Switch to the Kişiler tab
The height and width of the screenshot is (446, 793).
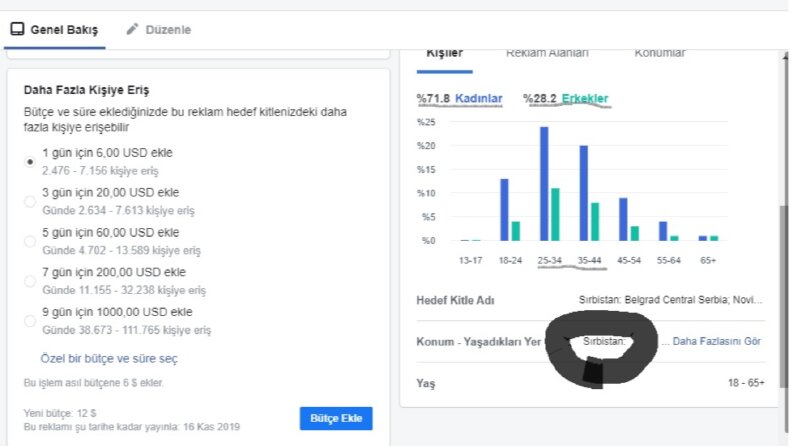click(445, 53)
